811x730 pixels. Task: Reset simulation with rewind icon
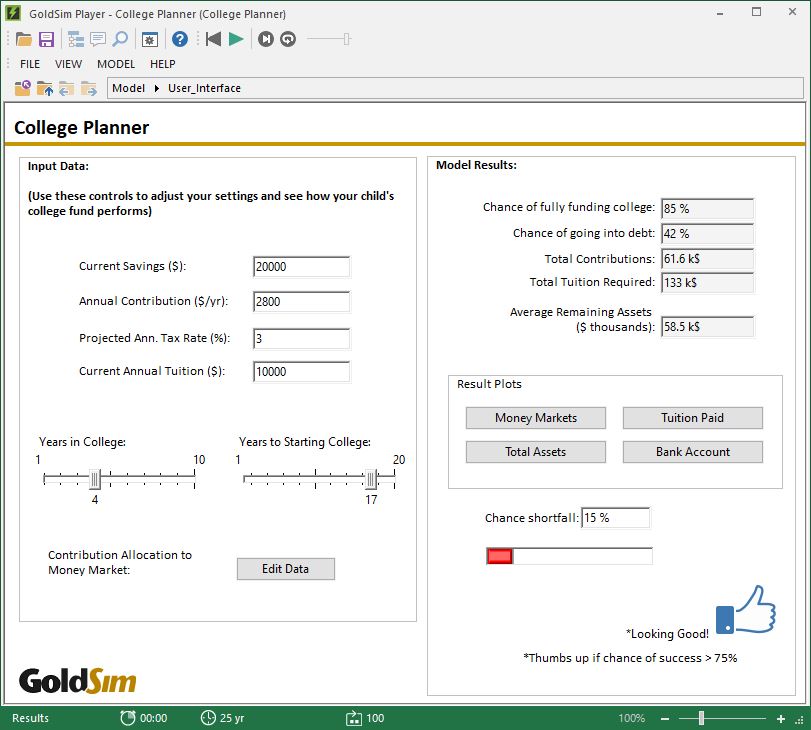(x=213, y=39)
